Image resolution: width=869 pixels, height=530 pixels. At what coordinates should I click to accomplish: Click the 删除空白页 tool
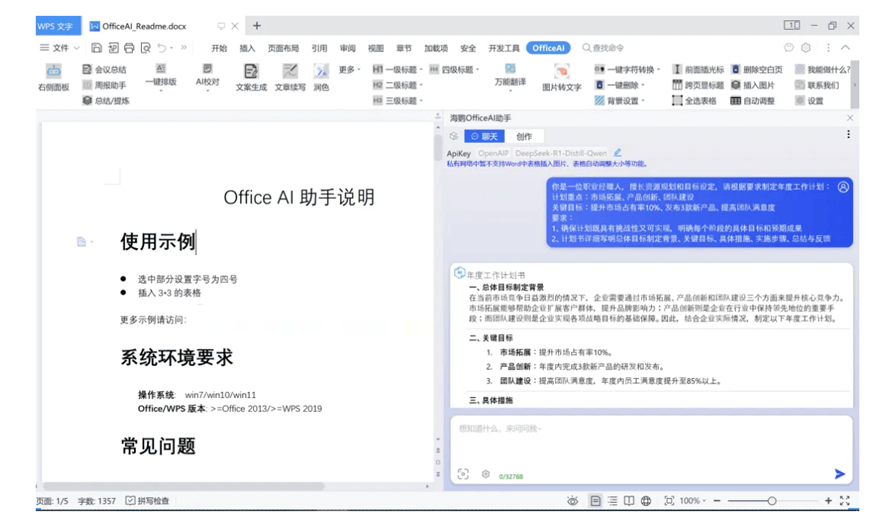[x=757, y=69]
